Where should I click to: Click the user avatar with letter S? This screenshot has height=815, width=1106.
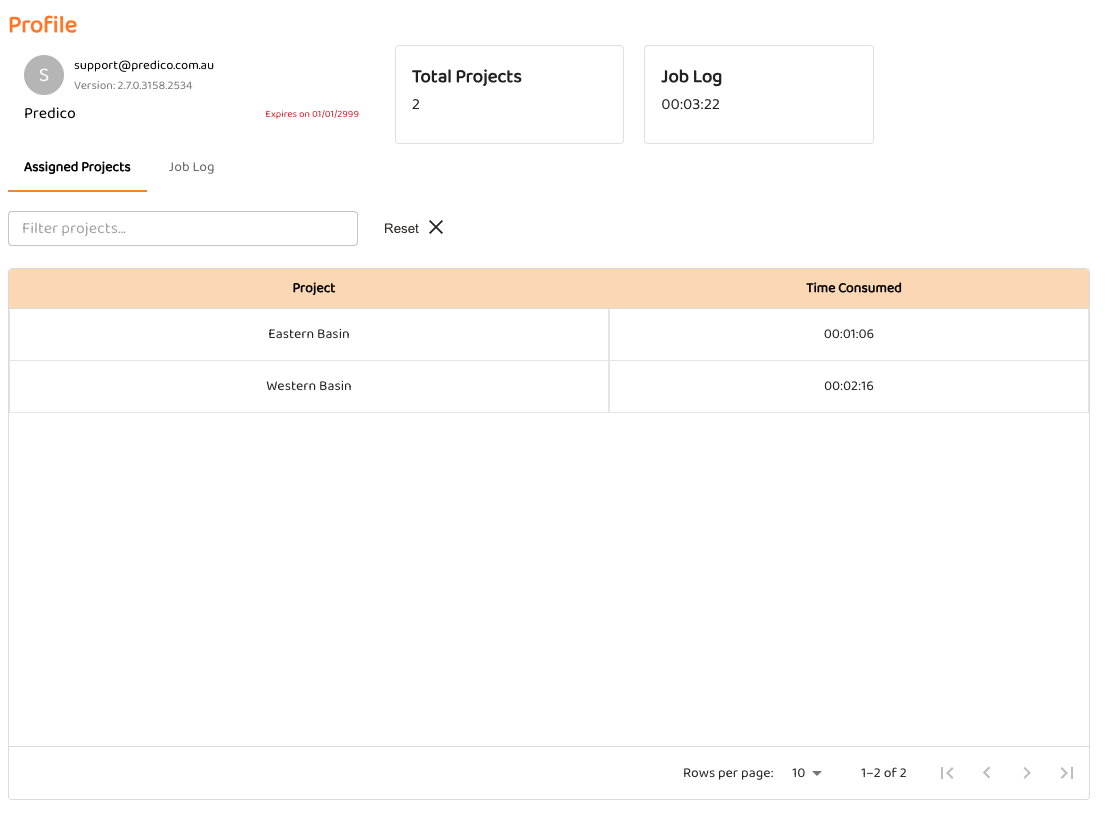click(x=44, y=75)
